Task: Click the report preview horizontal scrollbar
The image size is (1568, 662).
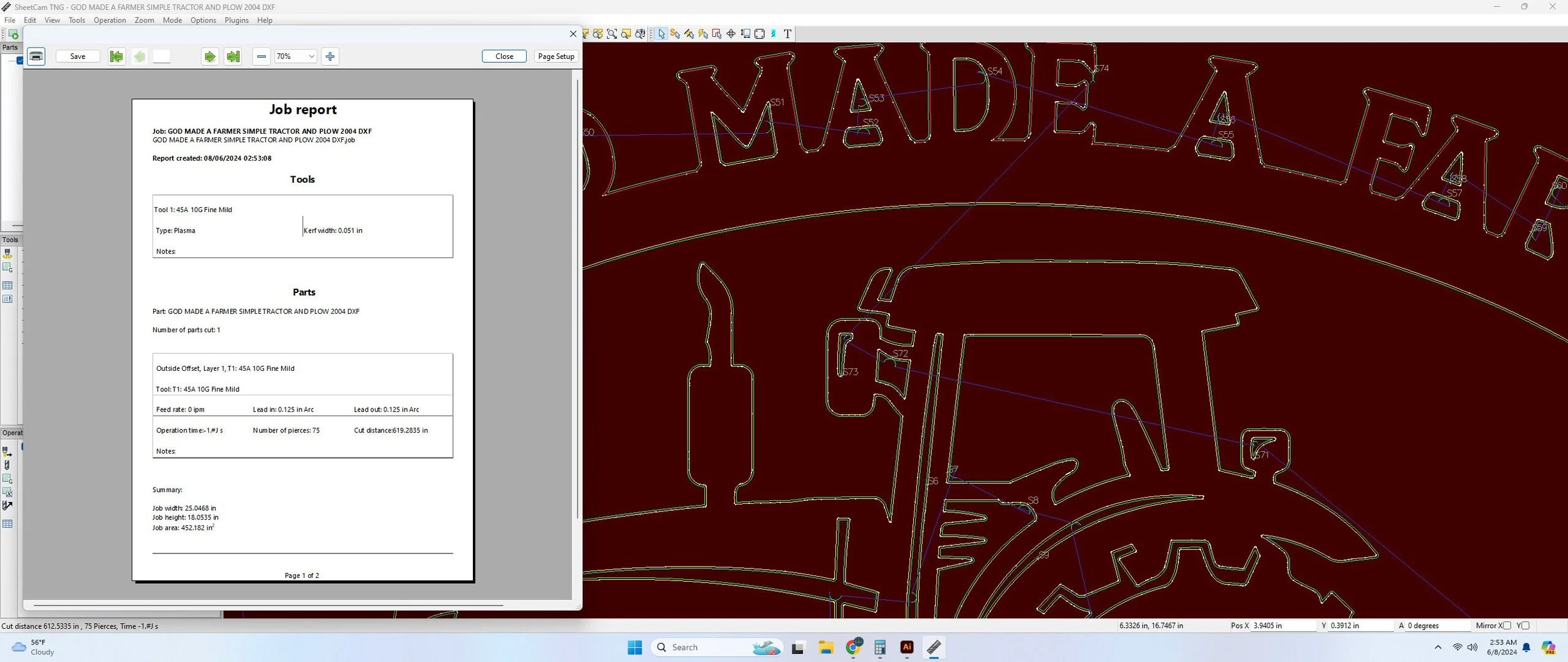Action: (268, 606)
